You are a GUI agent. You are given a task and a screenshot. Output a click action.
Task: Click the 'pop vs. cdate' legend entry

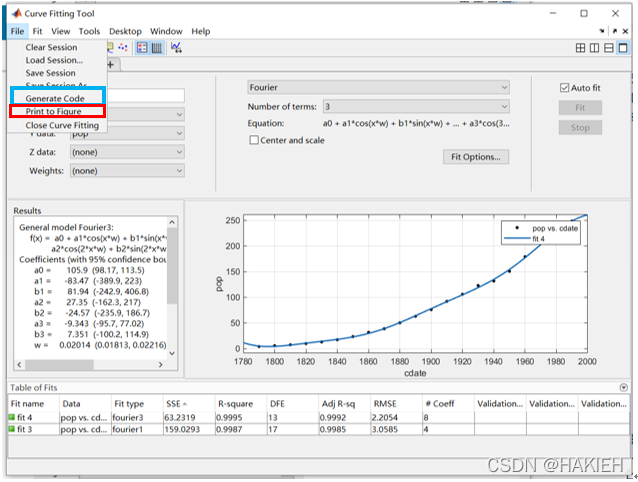click(x=555, y=228)
